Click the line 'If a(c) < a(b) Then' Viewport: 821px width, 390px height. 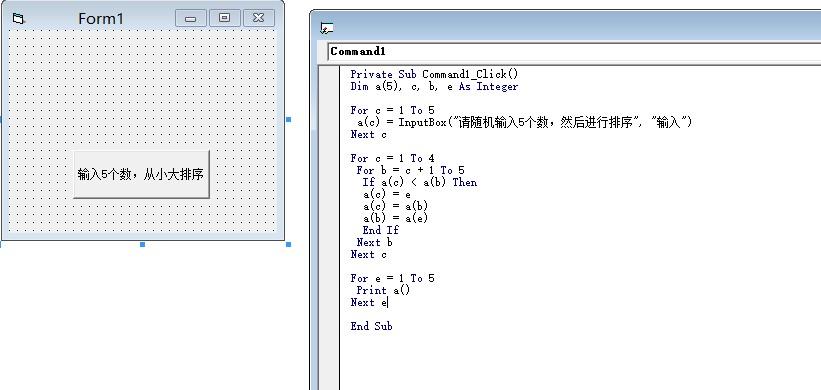[x=419, y=182]
